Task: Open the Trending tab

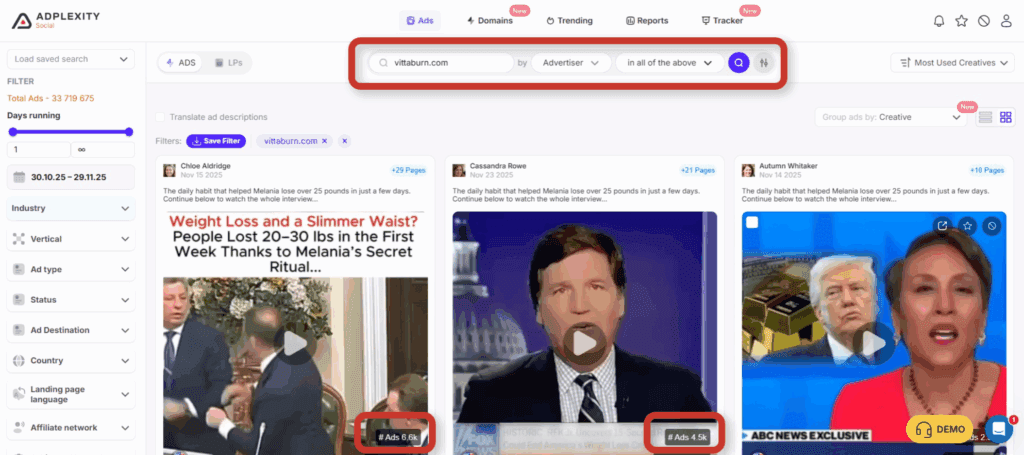Action: 569,20
